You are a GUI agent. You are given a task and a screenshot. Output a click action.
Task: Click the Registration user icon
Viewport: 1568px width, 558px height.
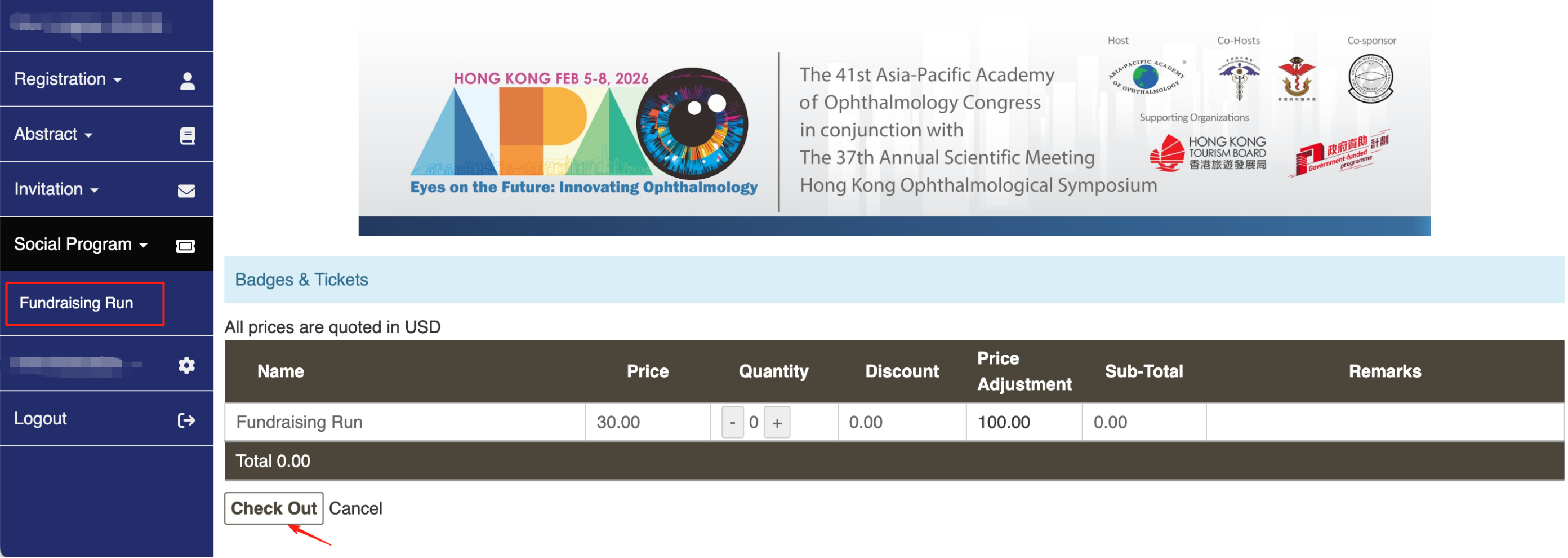188,81
